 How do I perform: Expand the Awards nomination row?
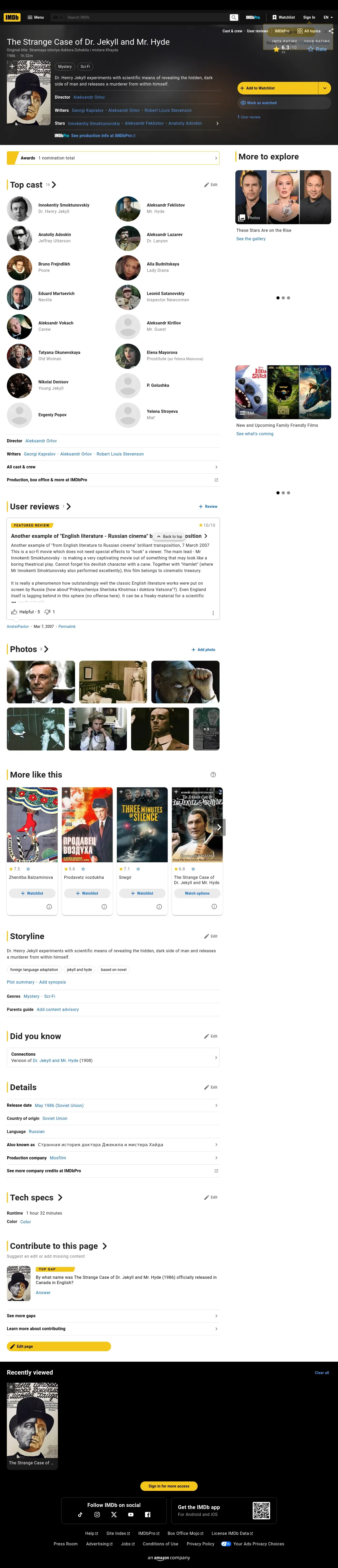tap(113, 158)
